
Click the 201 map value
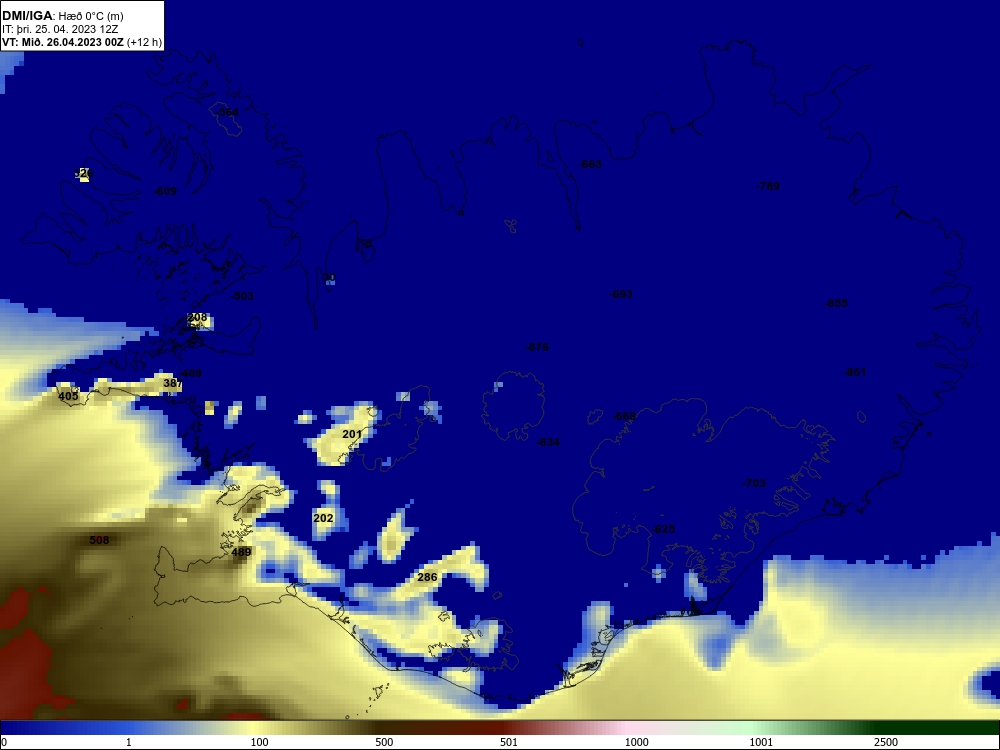click(x=352, y=434)
